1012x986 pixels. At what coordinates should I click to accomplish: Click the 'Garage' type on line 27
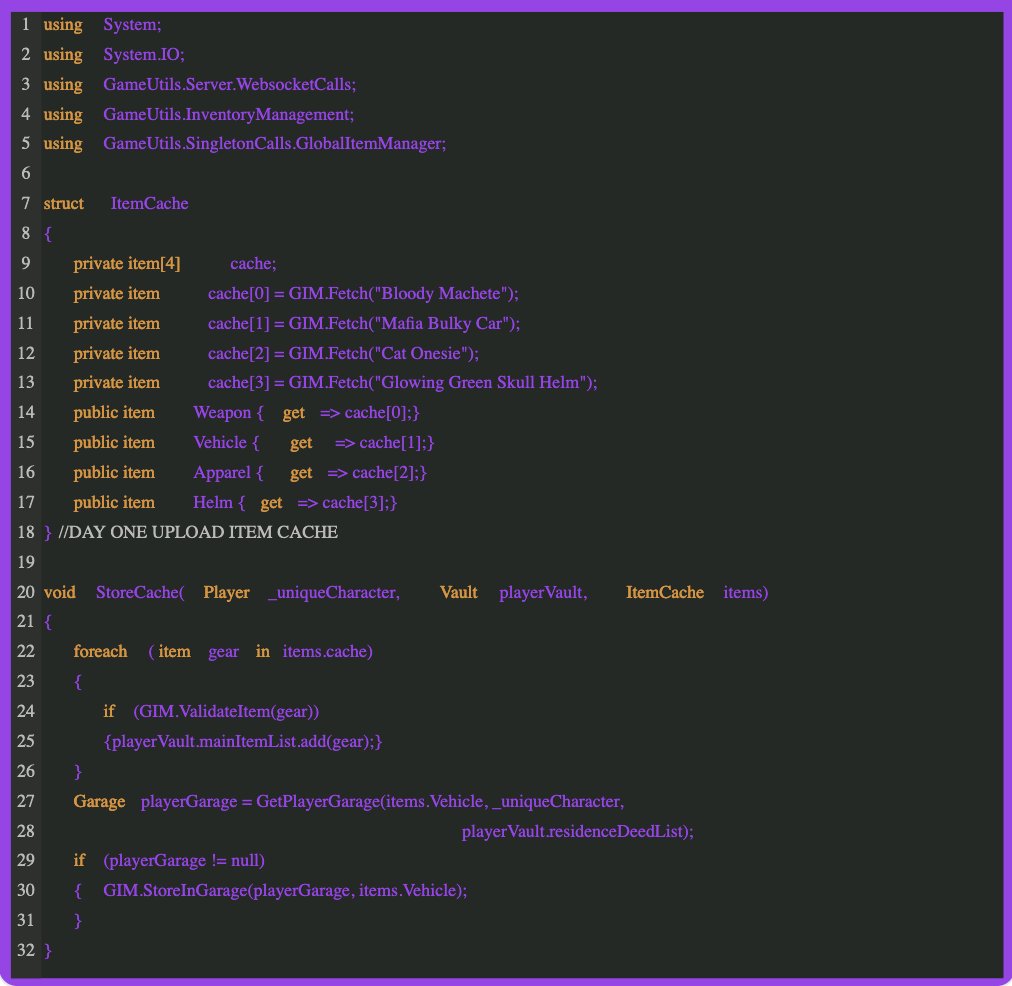(x=99, y=801)
